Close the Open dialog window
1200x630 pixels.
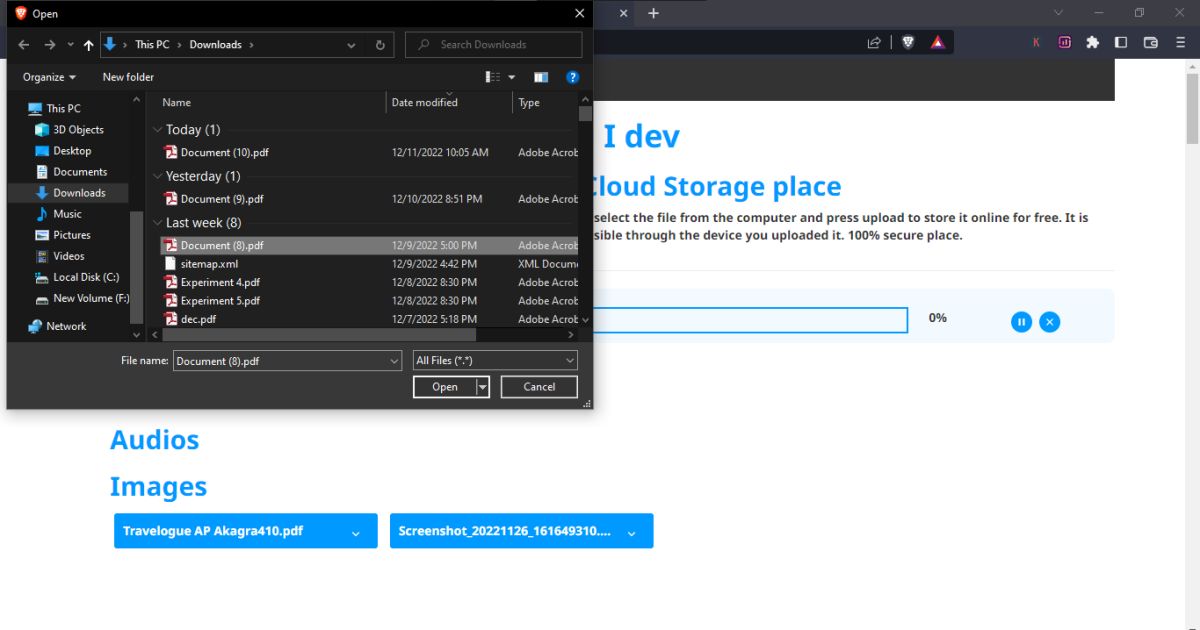pyautogui.click(x=579, y=13)
